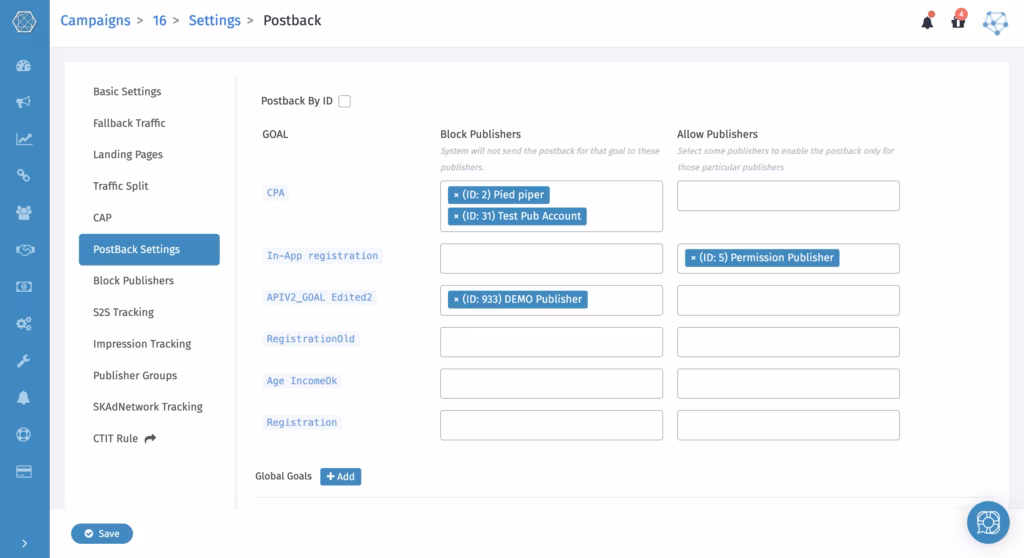1024x558 pixels.
Task: Go to CAP section
Action: click(102, 218)
